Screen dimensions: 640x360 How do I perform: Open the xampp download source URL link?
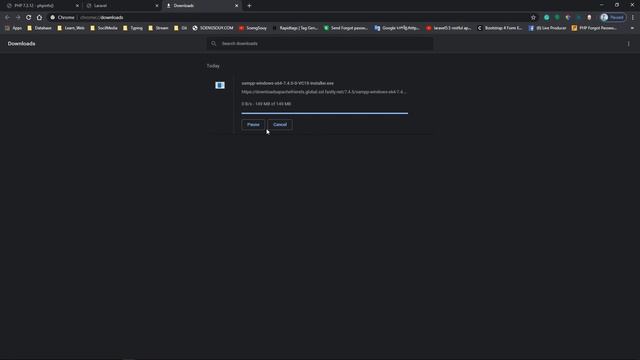tap(324, 92)
